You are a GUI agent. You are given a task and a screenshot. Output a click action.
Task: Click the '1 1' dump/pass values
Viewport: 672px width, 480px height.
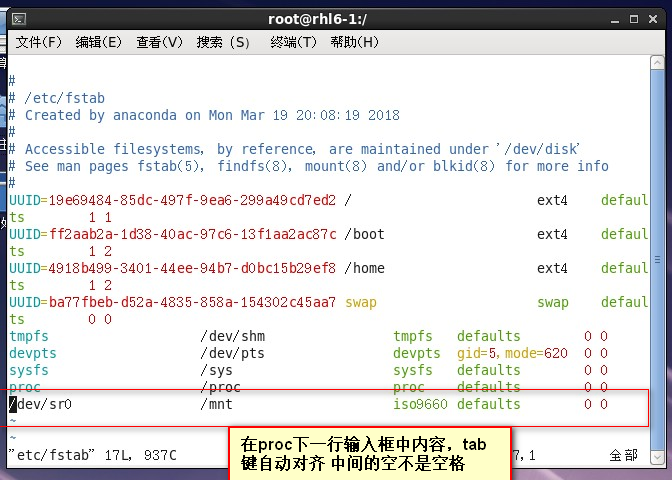coord(100,217)
